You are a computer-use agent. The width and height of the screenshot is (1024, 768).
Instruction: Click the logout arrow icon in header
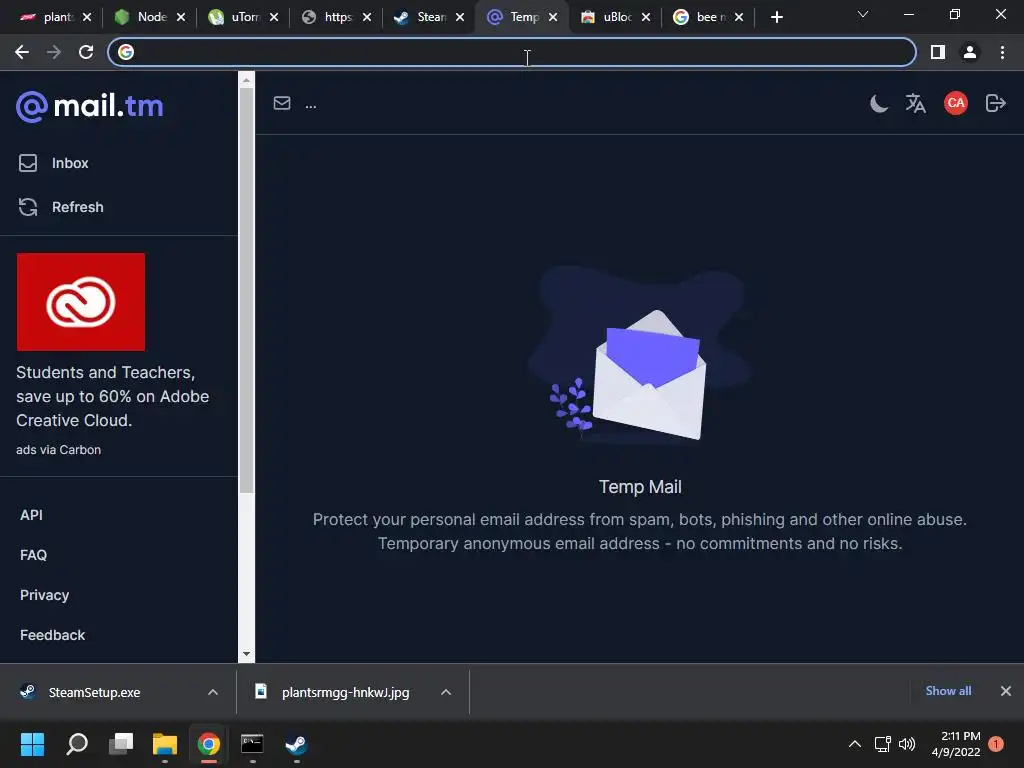click(x=995, y=103)
